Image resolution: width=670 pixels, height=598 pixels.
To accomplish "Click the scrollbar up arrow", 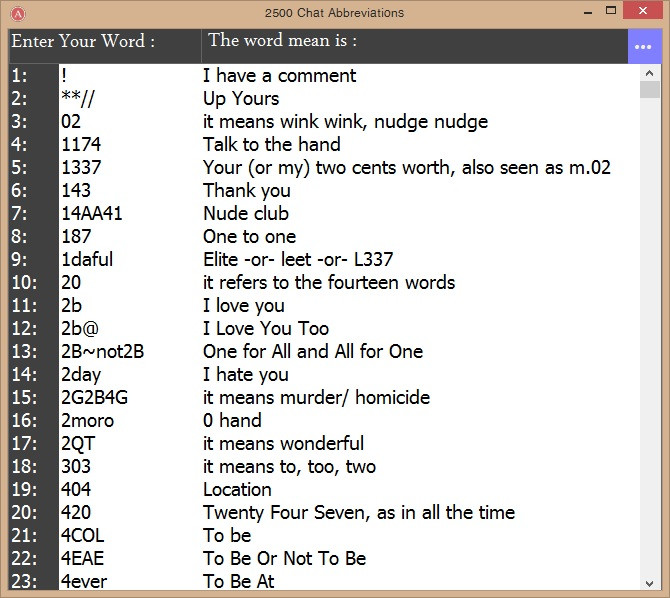I will coord(650,73).
